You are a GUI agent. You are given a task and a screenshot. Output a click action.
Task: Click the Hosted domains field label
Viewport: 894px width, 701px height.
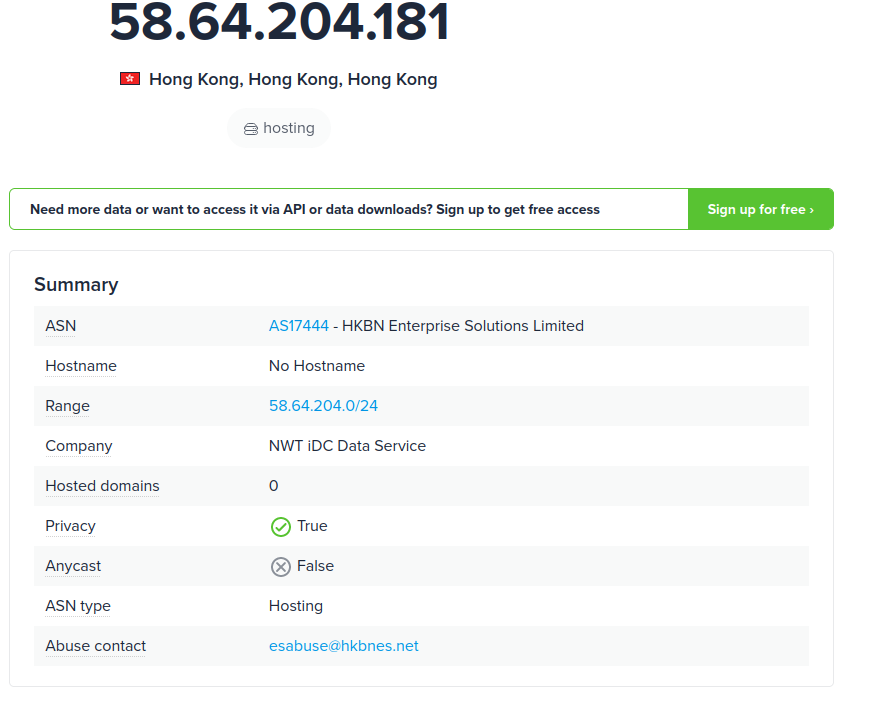point(102,486)
